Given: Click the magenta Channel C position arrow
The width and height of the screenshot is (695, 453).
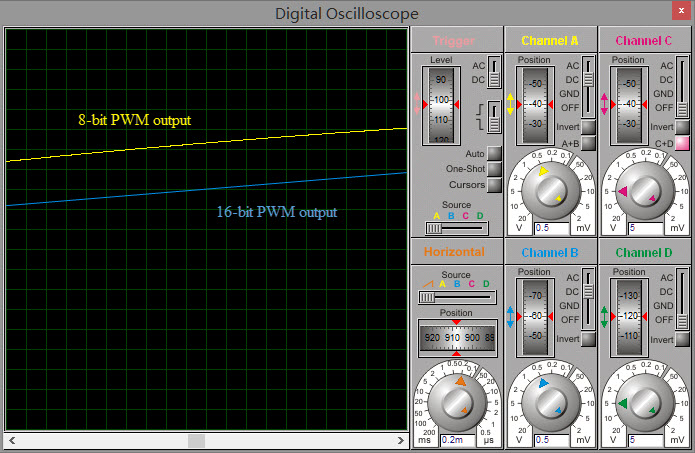Looking at the screenshot, I should coord(604,104).
